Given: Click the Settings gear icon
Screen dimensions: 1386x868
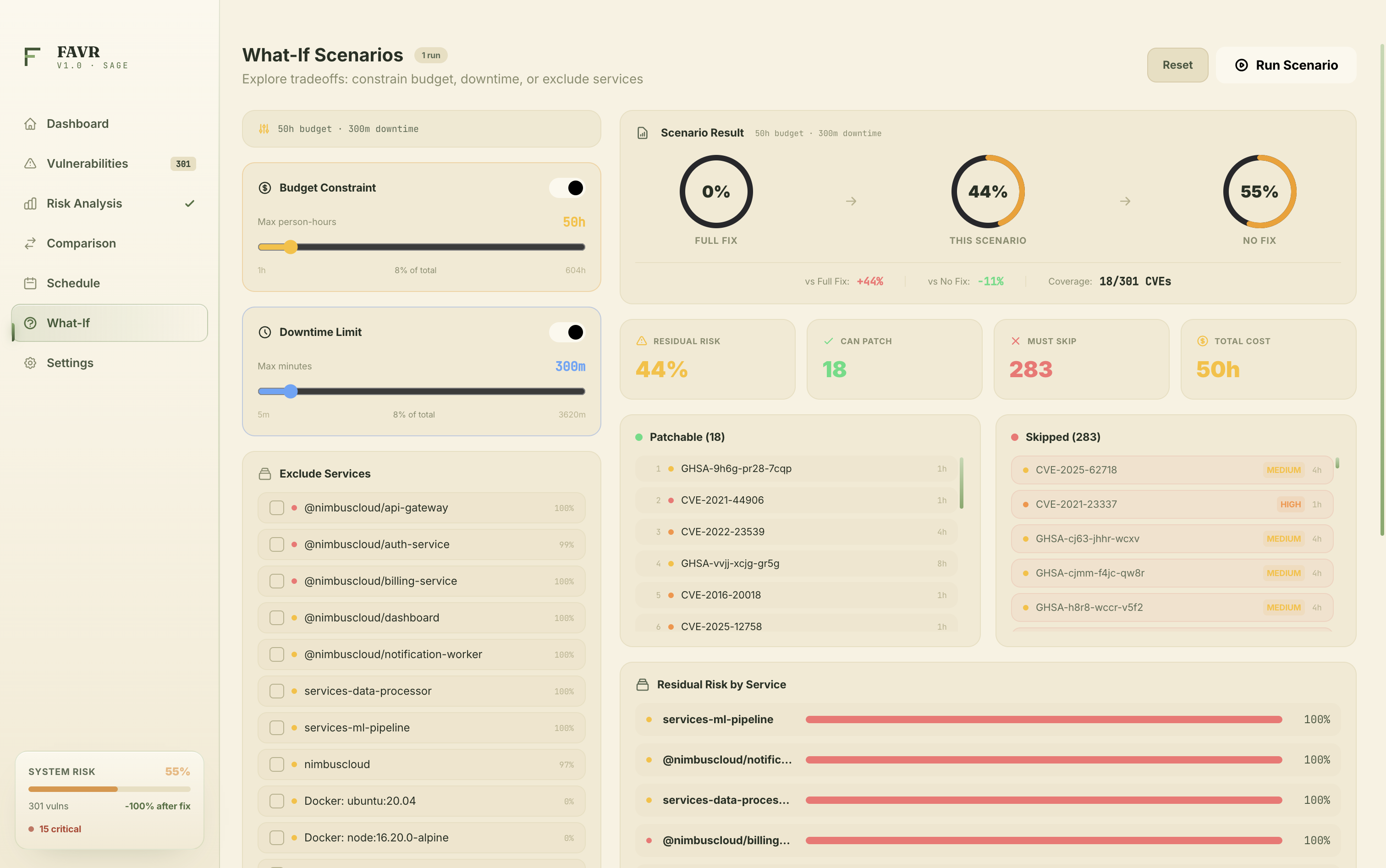Looking at the screenshot, I should click(x=30, y=363).
